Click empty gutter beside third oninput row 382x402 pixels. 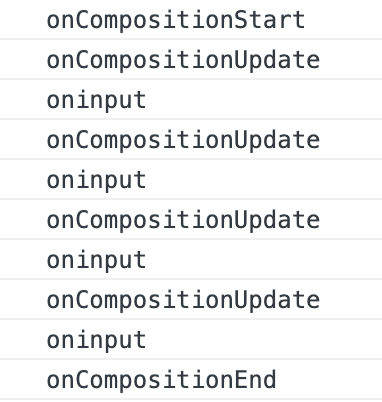22,259
